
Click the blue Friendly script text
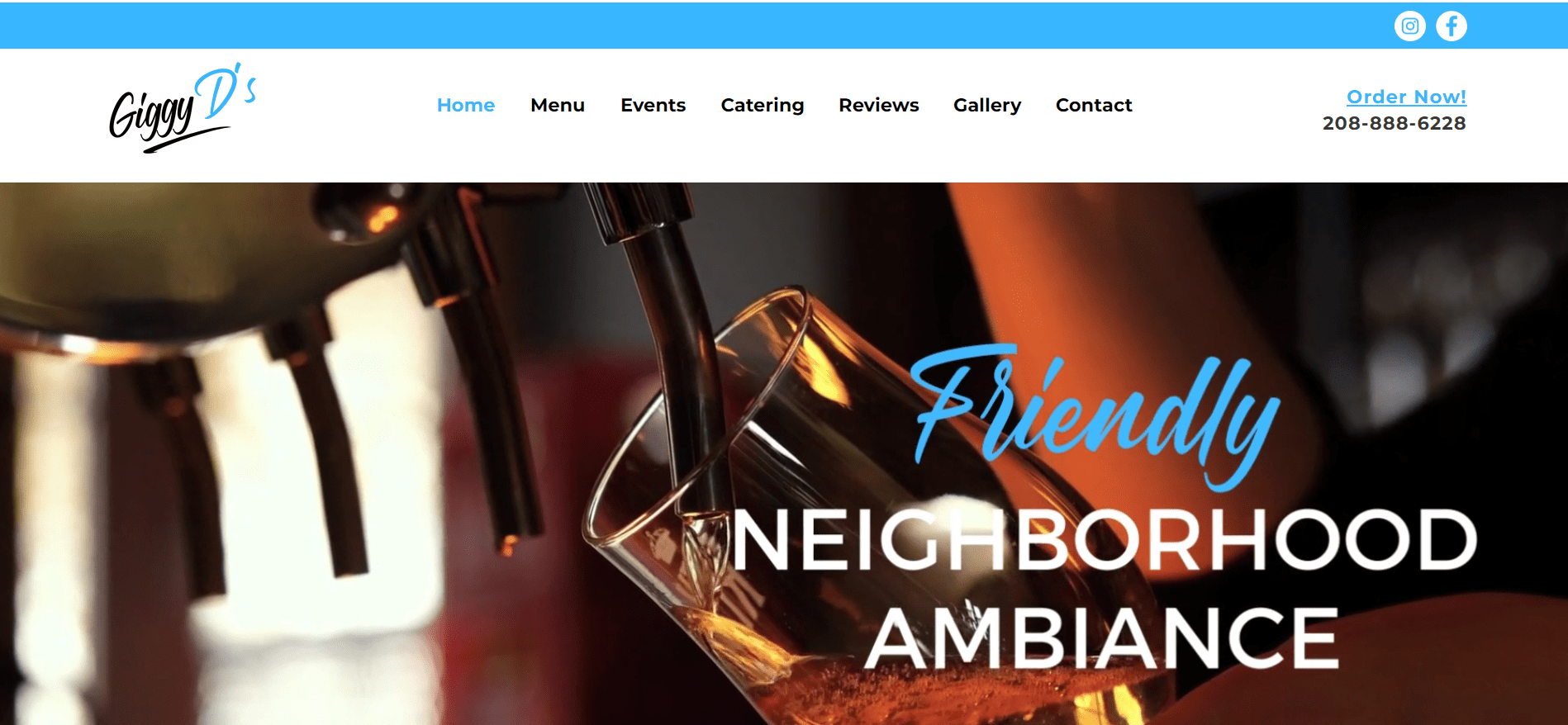point(1095,415)
